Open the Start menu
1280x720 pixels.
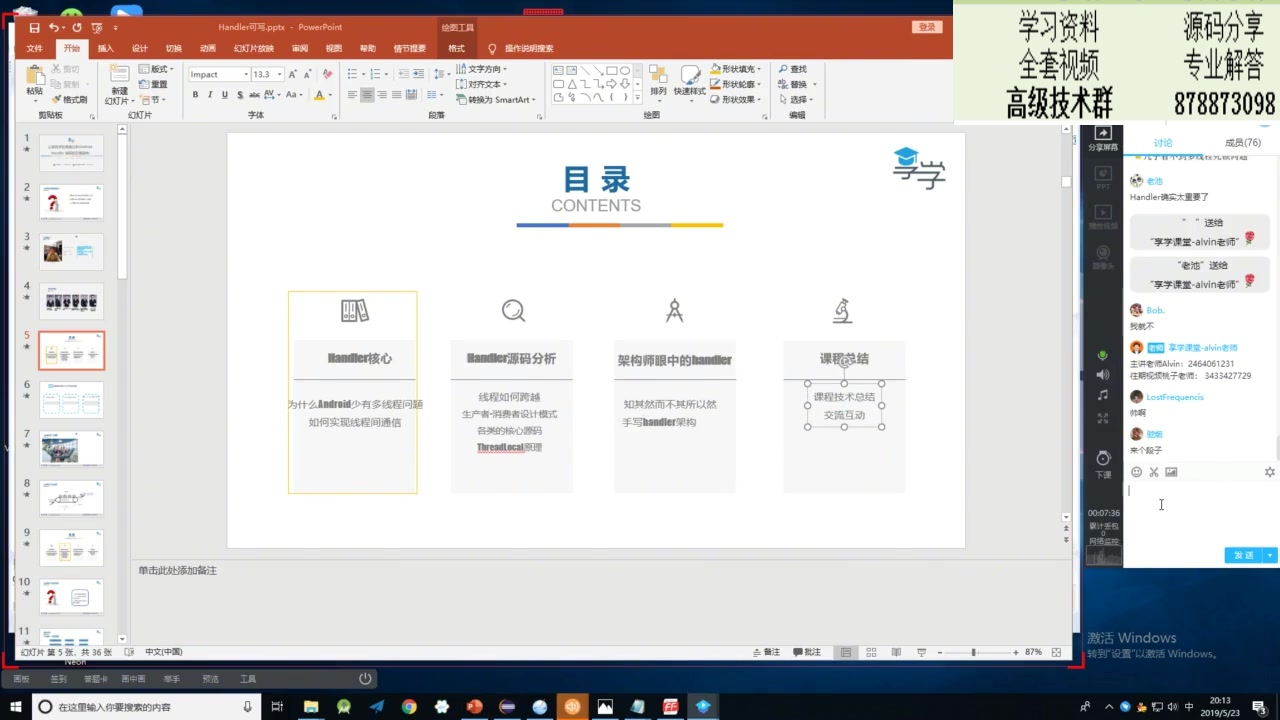(16, 707)
